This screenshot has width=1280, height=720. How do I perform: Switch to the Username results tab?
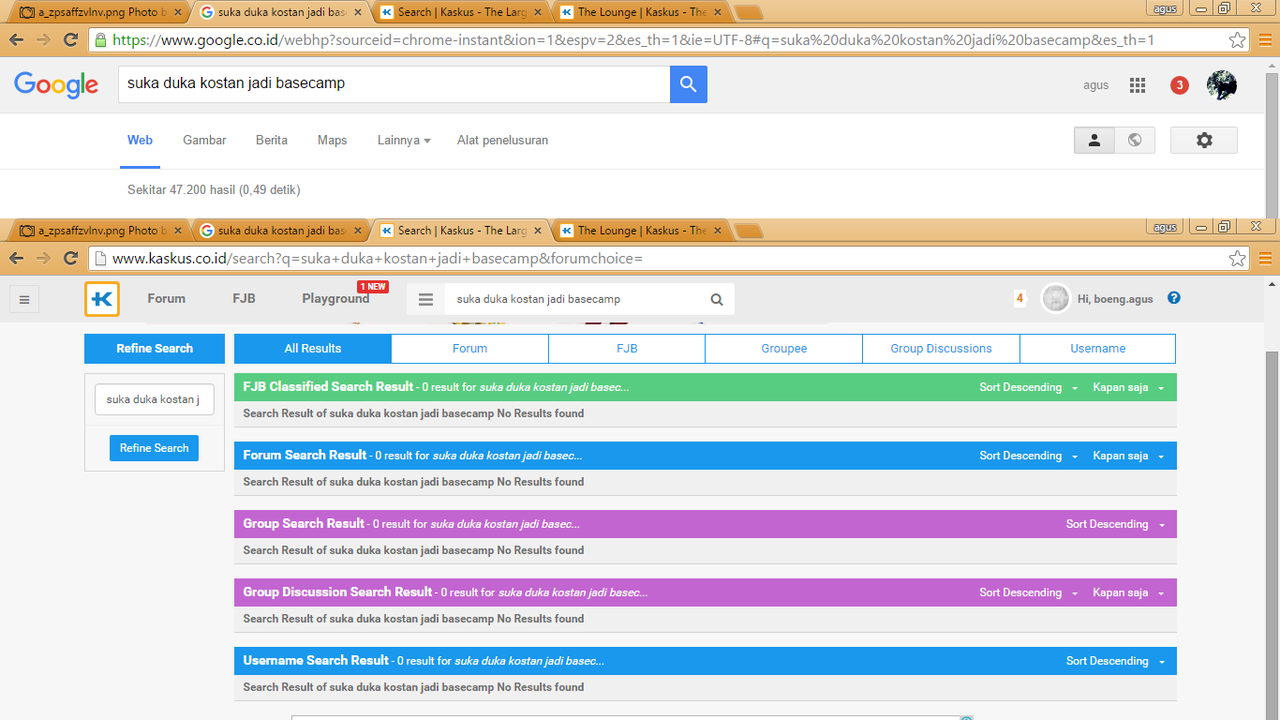(1098, 348)
